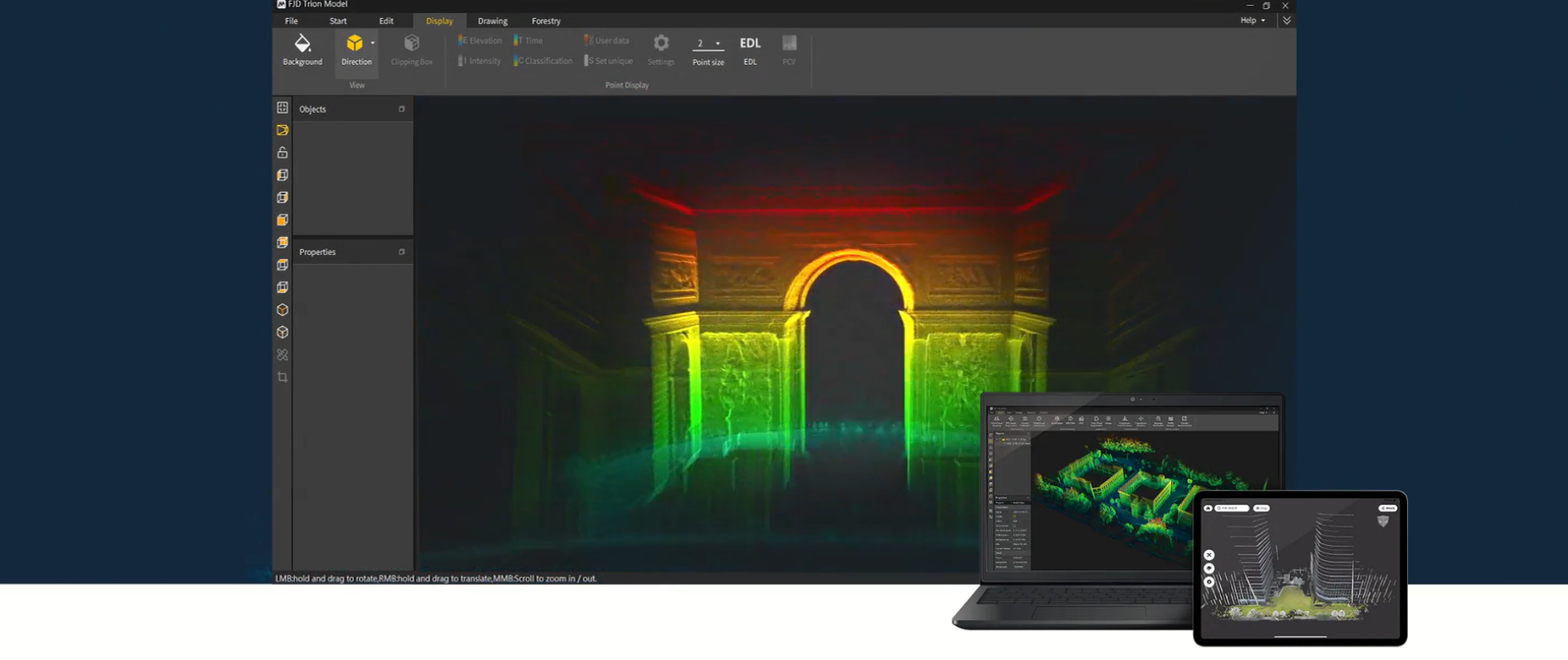Screen dimensions: 1568x660
Task: Switch to the Edit tab
Action: point(386,21)
